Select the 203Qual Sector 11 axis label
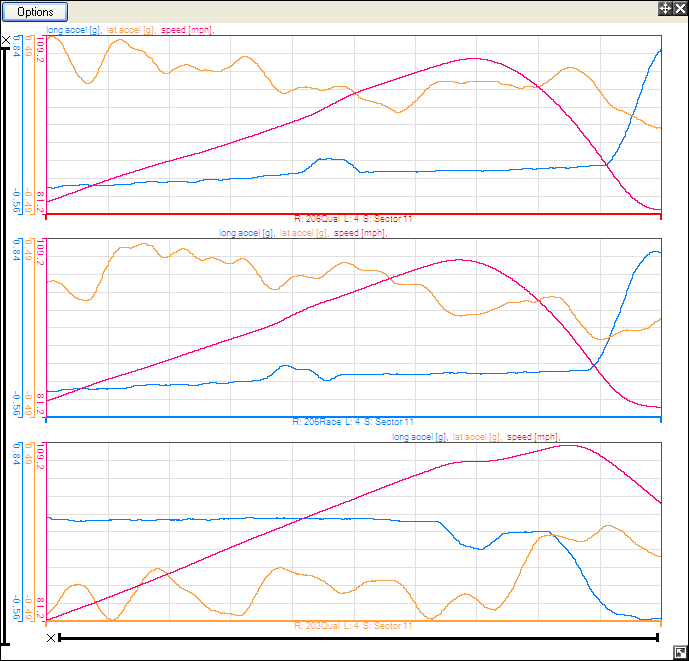 click(353, 625)
